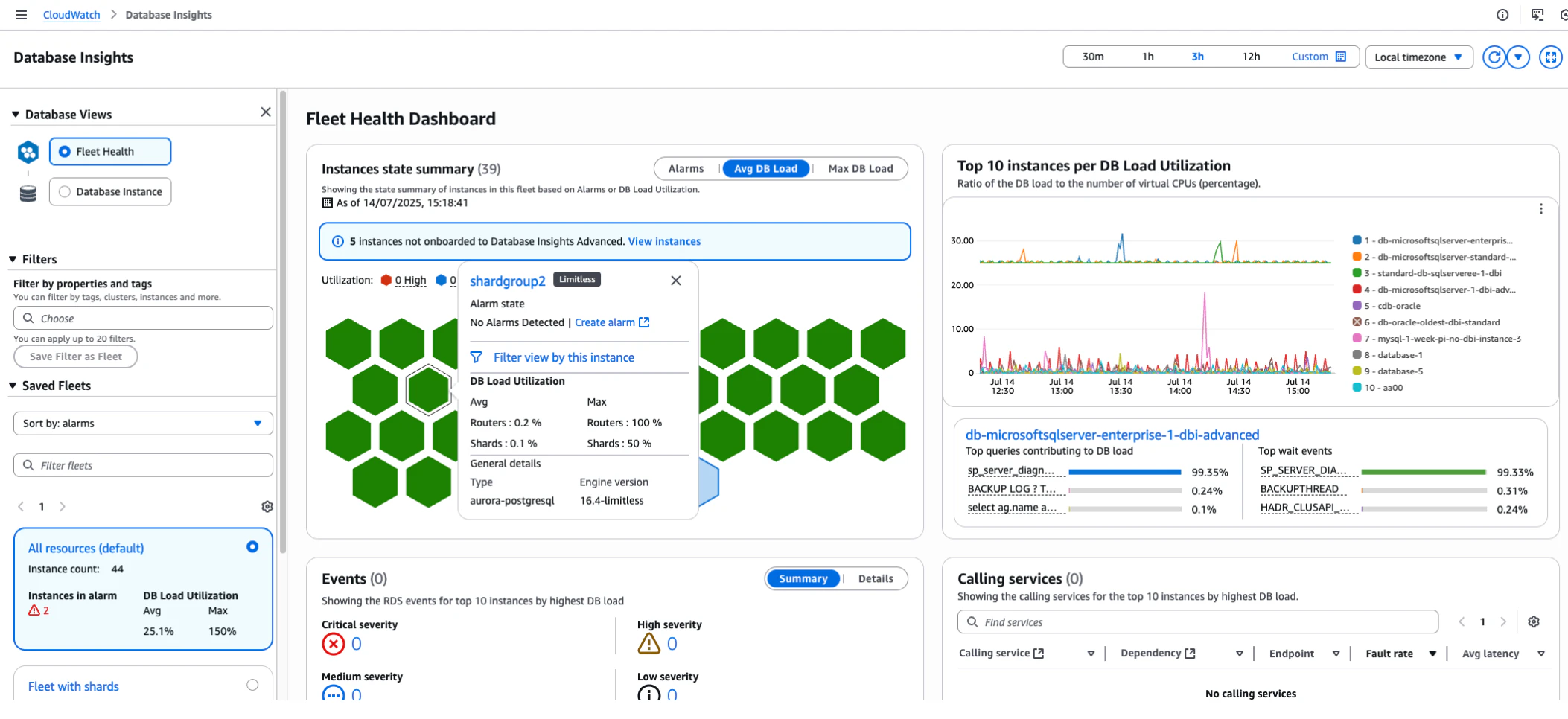Open Dependency column dropdown arrow

[1240, 654]
